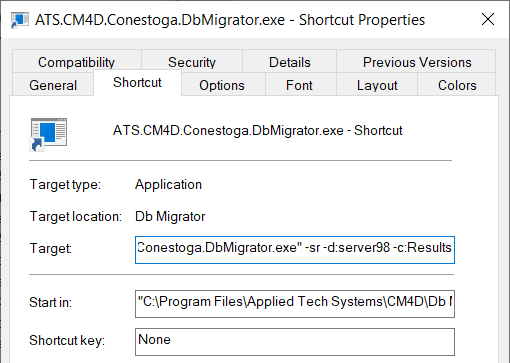Click the Shortcut key field showing None

(x=295, y=342)
